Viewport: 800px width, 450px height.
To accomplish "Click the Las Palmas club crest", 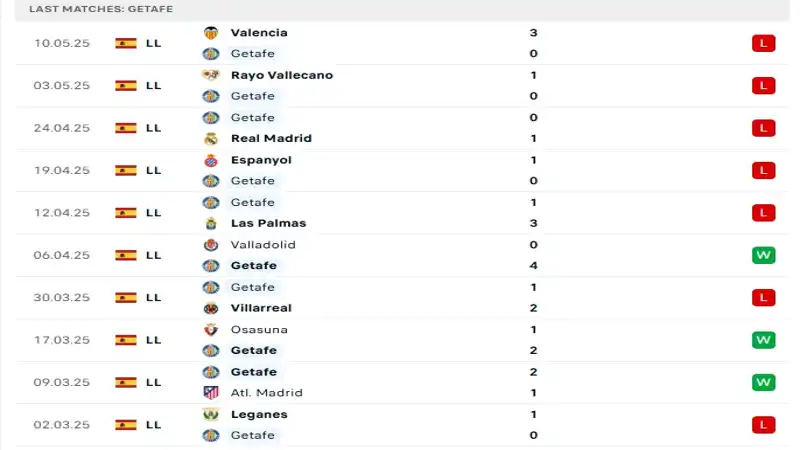I will [211, 224].
